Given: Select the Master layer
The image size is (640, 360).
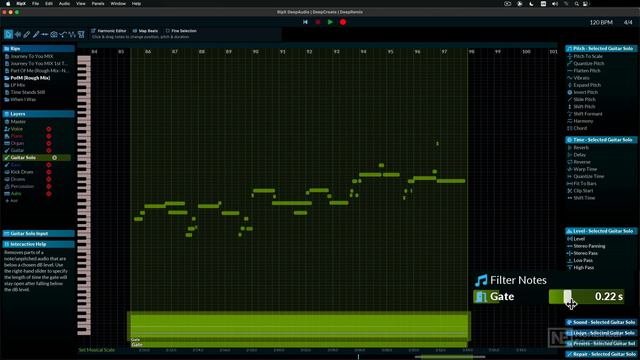Looking at the screenshot, I should 18,122.
